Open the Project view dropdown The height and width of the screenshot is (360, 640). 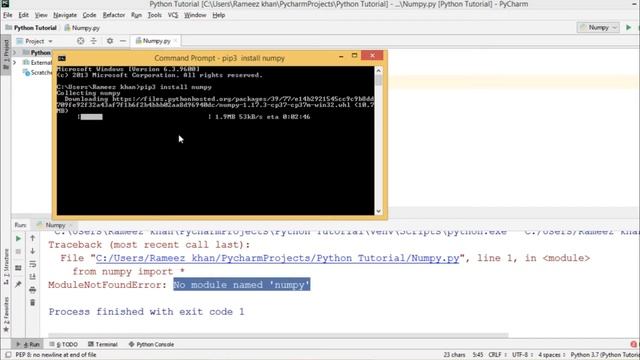click(34, 41)
